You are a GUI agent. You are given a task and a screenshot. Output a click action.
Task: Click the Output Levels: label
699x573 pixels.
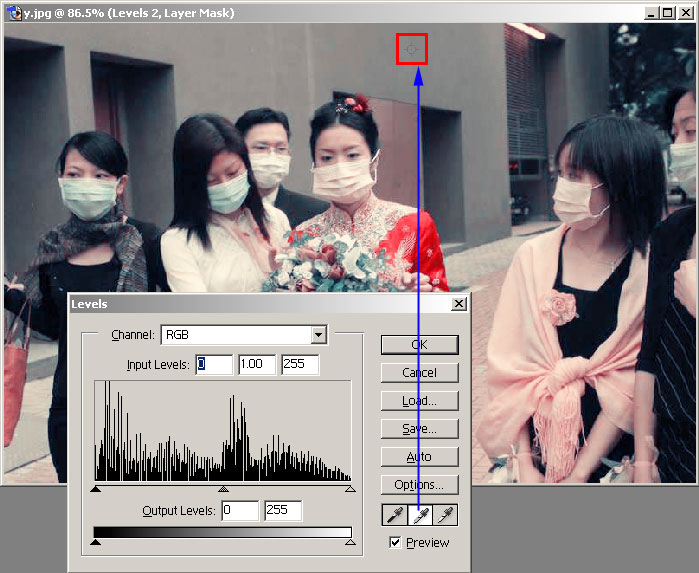point(179,511)
